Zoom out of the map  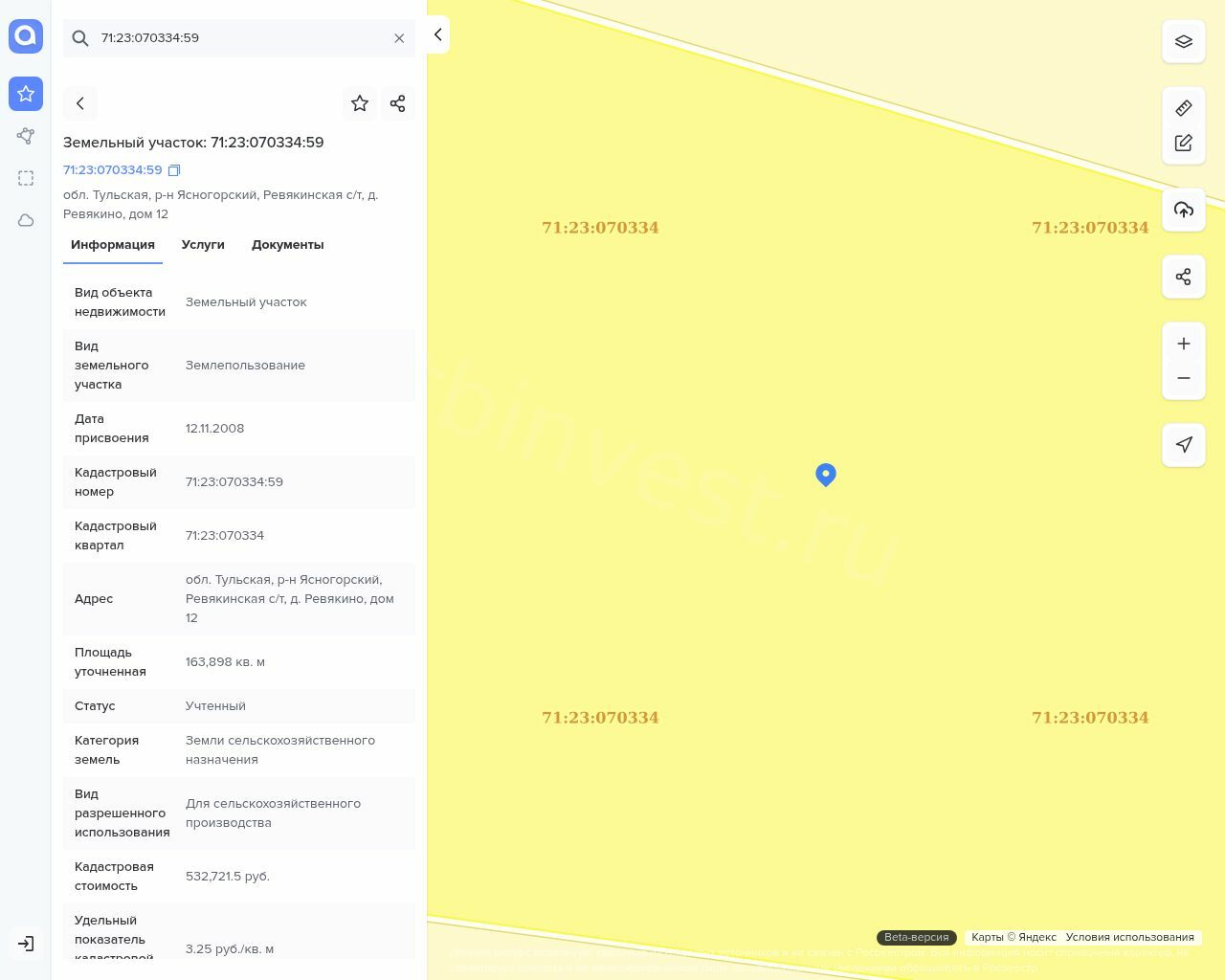click(x=1184, y=378)
